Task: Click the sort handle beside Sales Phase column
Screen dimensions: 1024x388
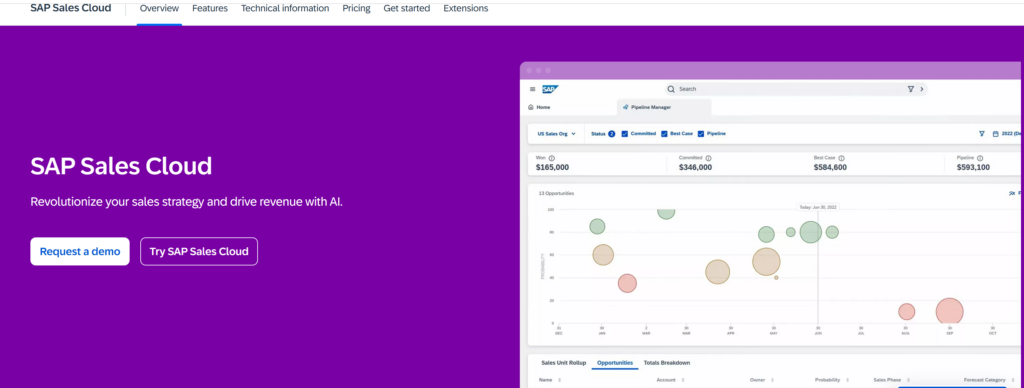Action: (908, 380)
